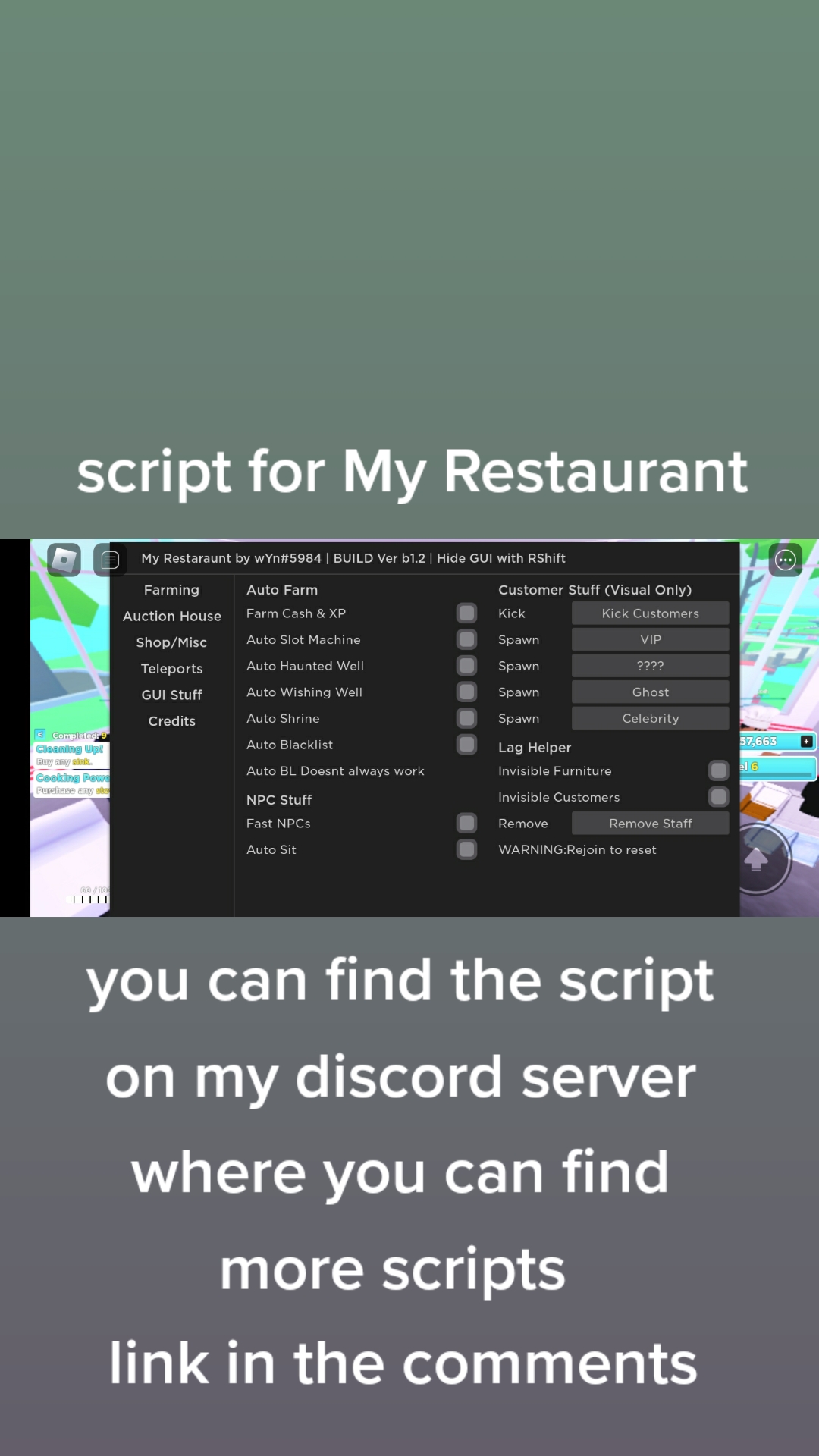Click the Cleaning Up! quest entry
Image resolution: width=819 pixels, height=1456 pixels.
tap(71, 755)
